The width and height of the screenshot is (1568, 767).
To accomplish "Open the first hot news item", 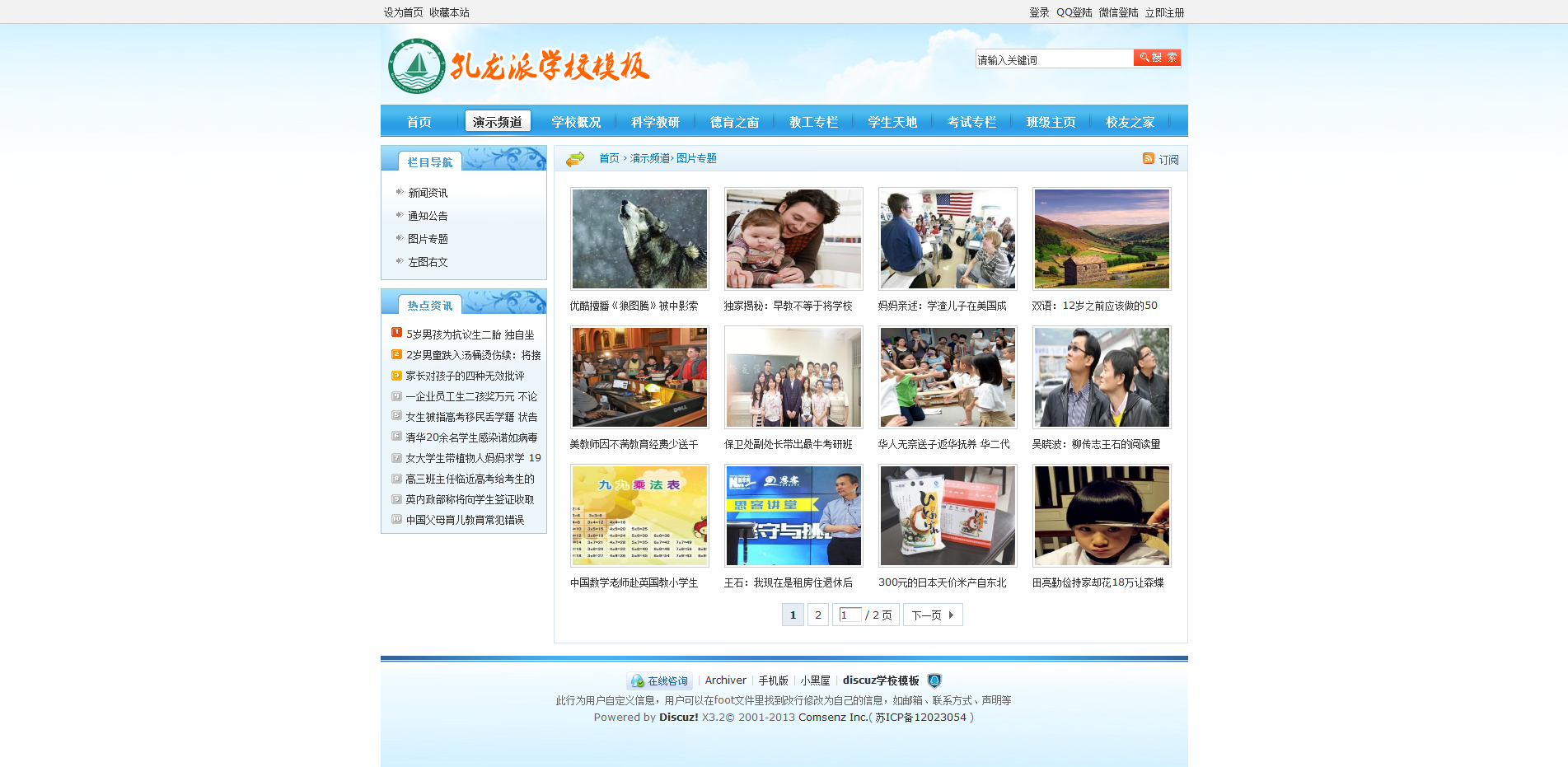I will [470, 334].
